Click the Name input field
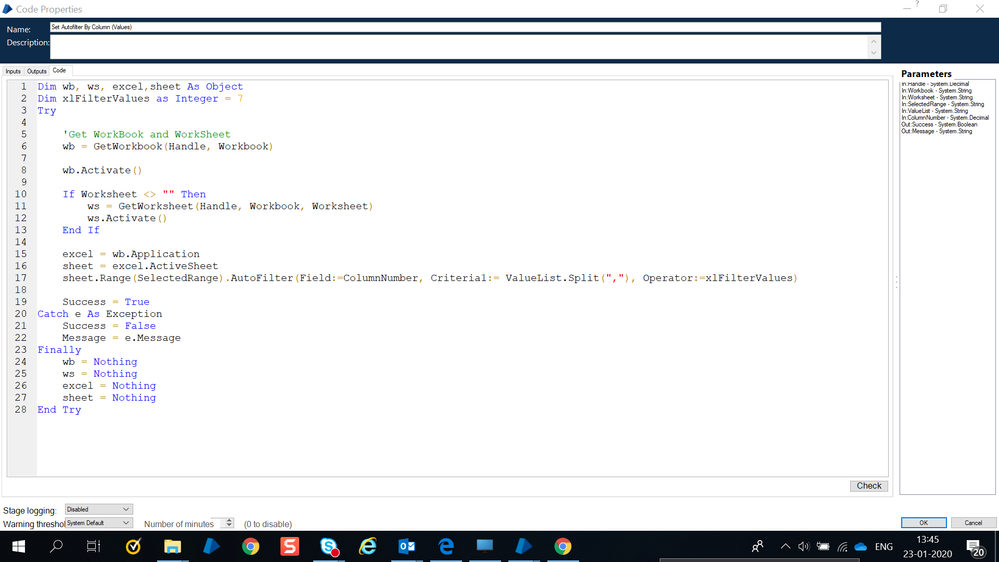Viewport: 999px width, 562px height. tap(465, 27)
